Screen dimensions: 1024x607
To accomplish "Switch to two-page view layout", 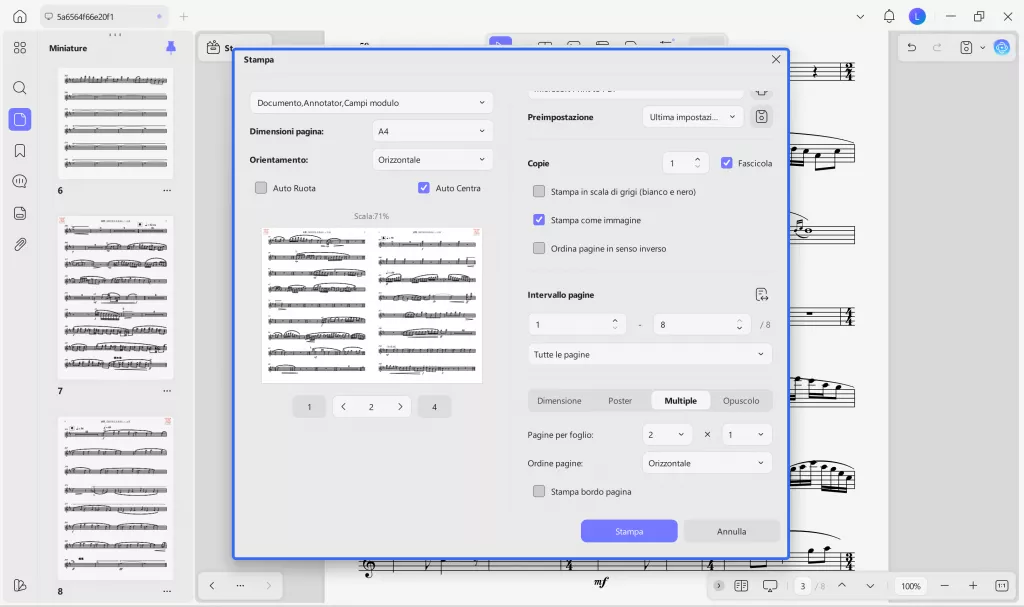I will [x=740, y=586].
